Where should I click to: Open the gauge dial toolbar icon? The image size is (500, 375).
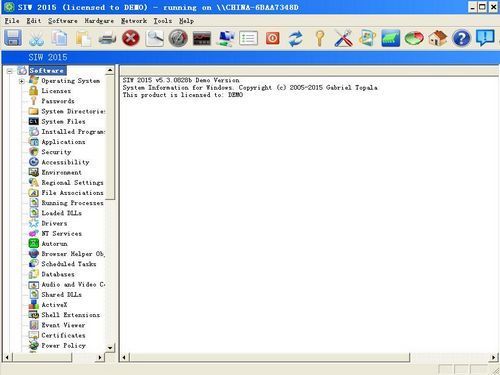pyautogui.click(x=178, y=38)
